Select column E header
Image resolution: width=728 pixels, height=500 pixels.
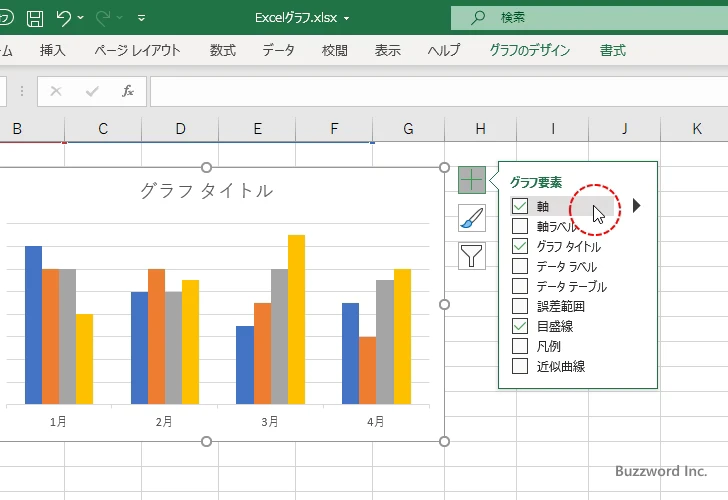tap(257, 129)
